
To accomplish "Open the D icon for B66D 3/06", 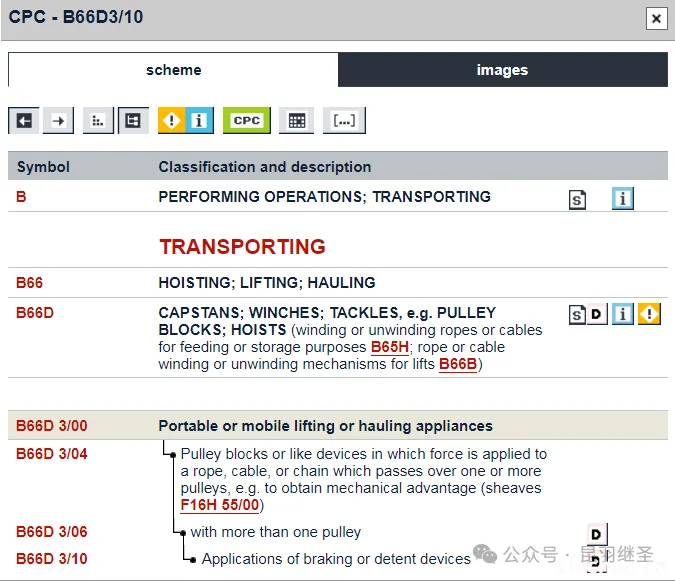I will pyautogui.click(x=597, y=534).
